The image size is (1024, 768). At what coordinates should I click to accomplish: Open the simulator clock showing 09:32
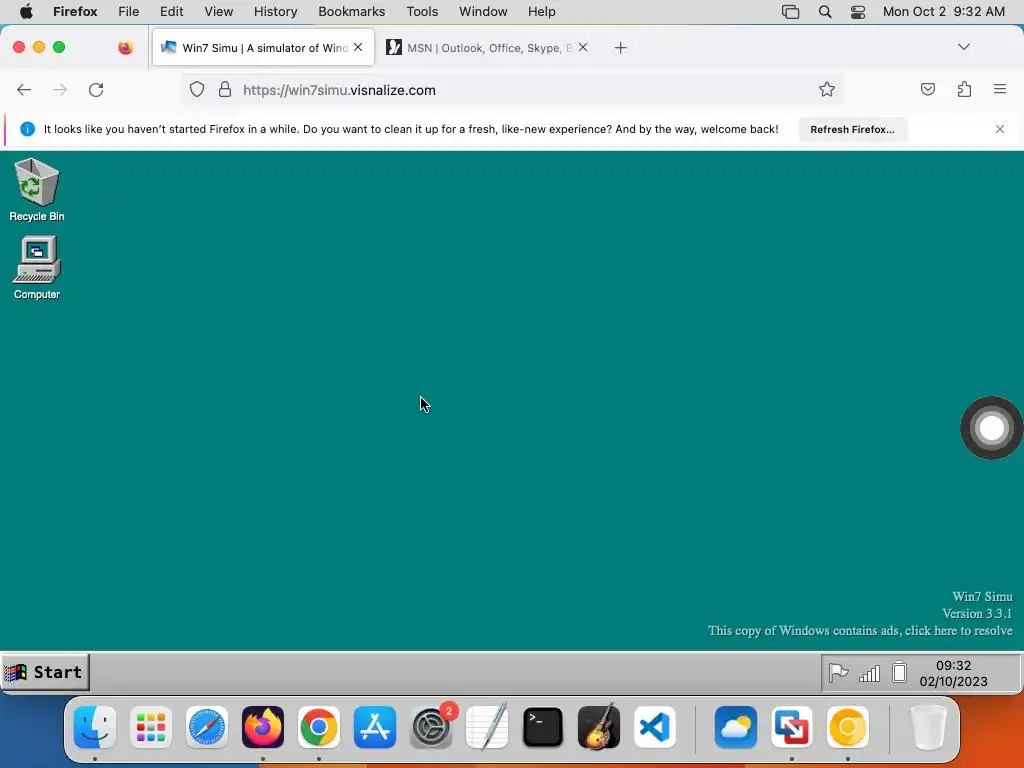(x=953, y=673)
